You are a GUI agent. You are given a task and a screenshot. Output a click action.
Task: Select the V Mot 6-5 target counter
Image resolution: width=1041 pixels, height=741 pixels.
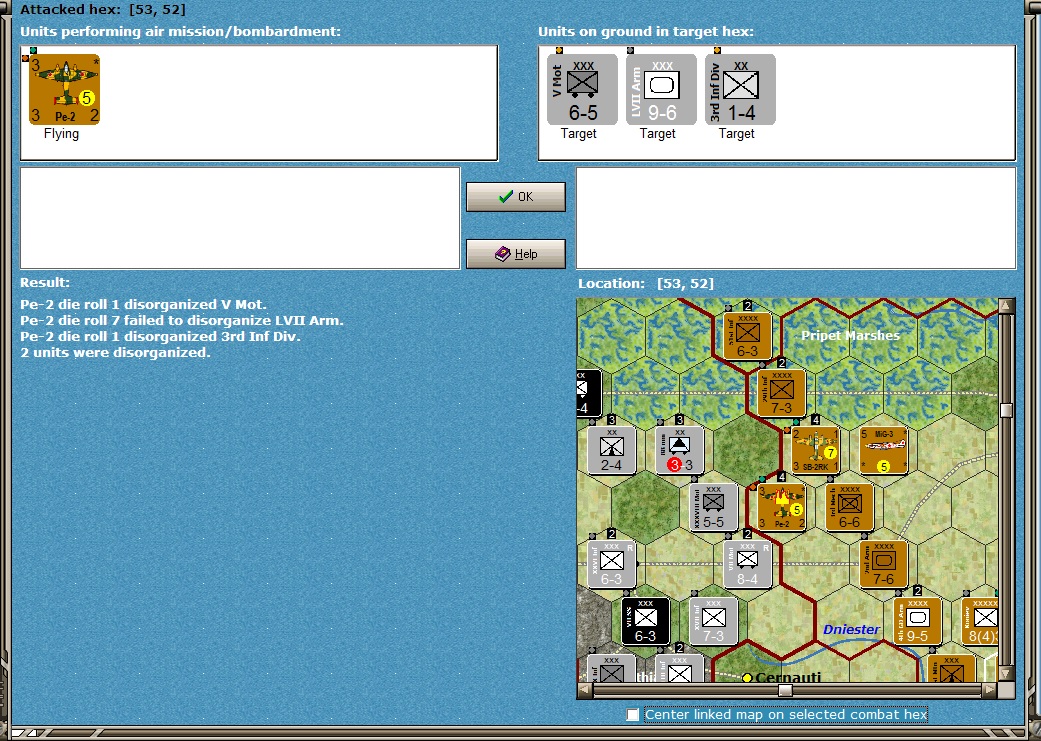(582, 90)
